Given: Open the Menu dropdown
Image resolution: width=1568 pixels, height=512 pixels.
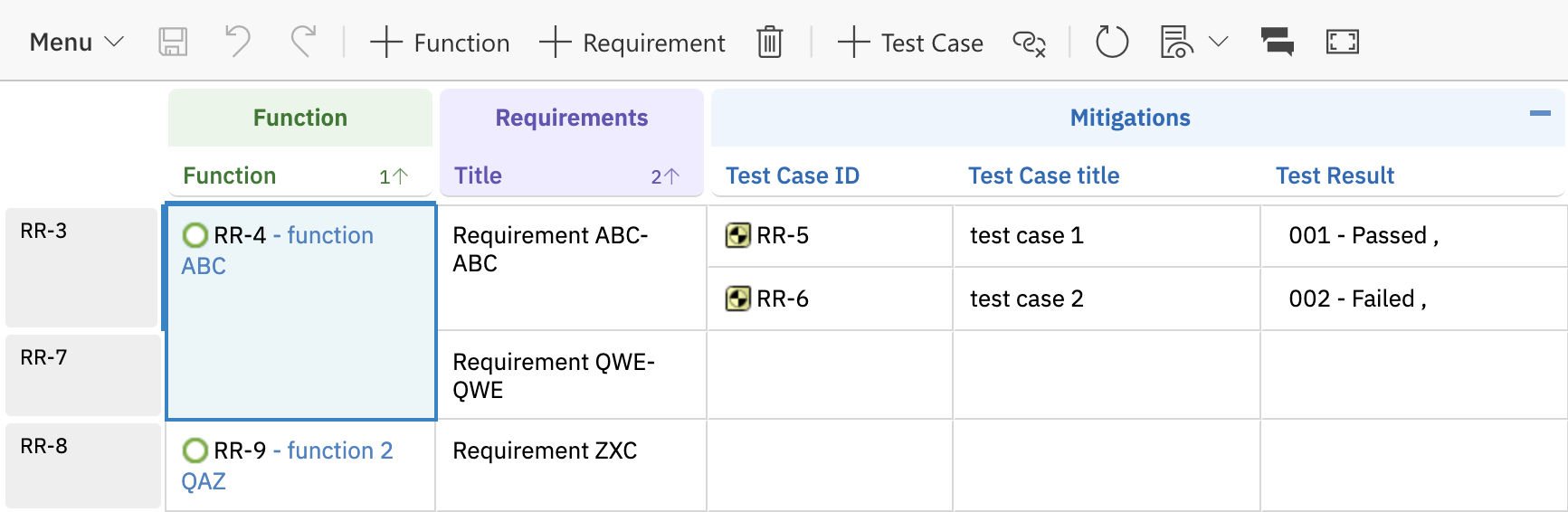Looking at the screenshot, I should (76, 43).
